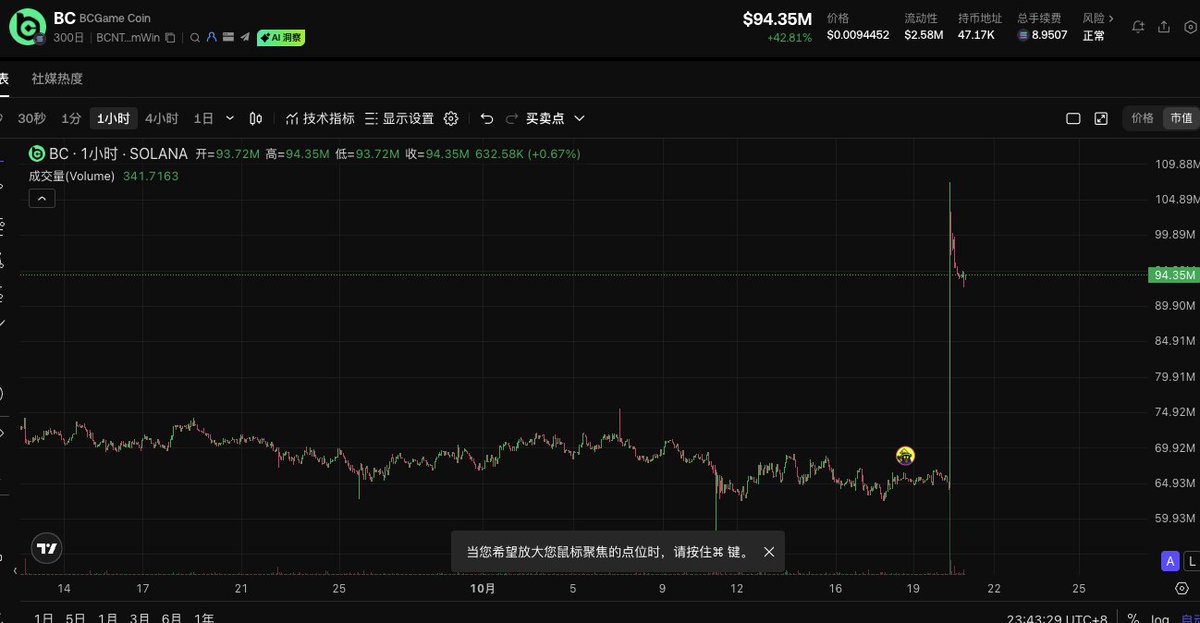Copy the BCNT...mWin contract address
Viewport: 1200px width, 623px height.
click(x=170, y=38)
